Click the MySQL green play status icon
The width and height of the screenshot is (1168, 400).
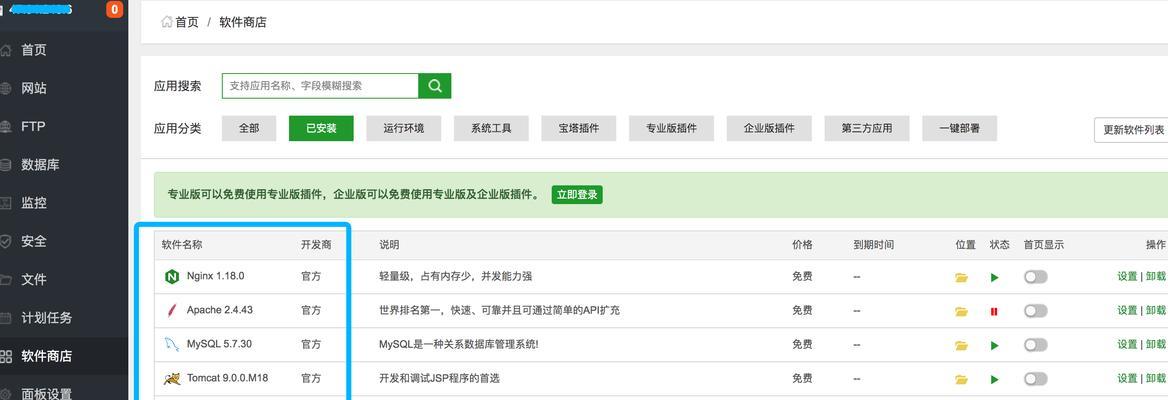coord(994,346)
